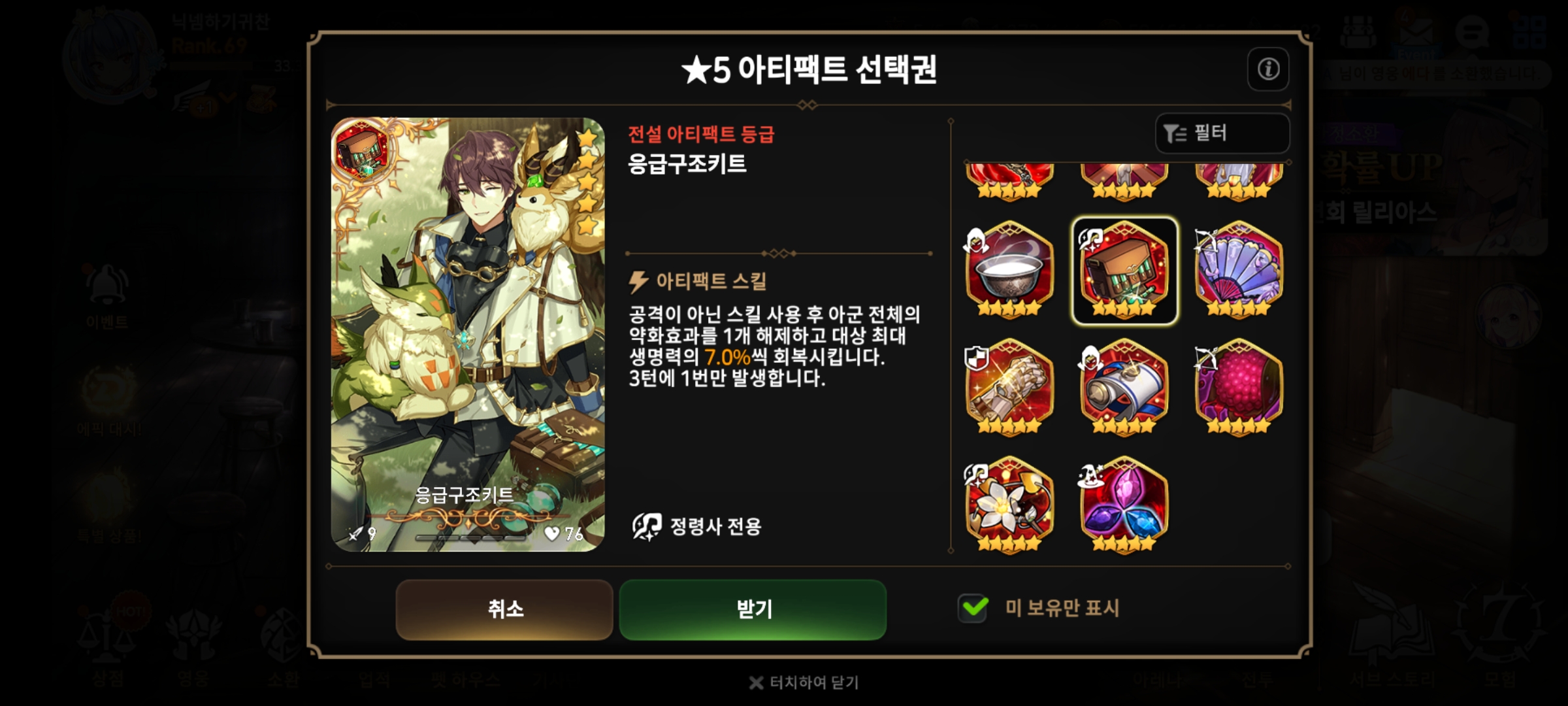Select the golden gauntlet artifact icon
The width and height of the screenshot is (1568, 706).
(x=1009, y=387)
